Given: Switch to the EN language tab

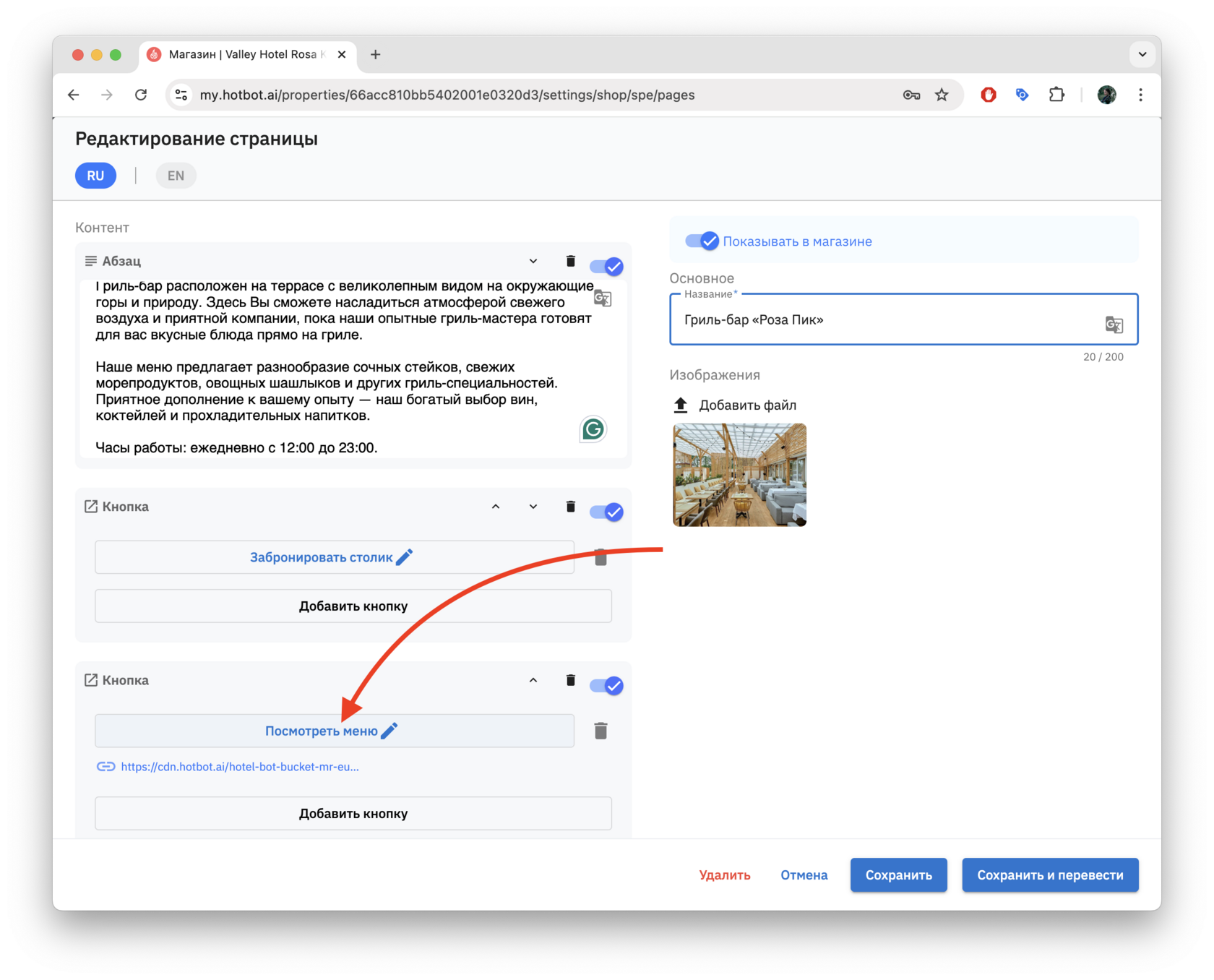Looking at the screenshot, I should pos(176,176).
